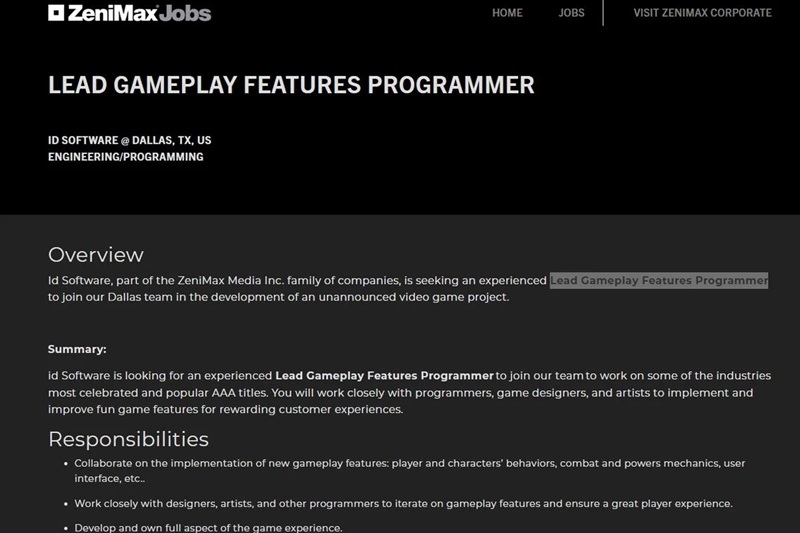The width and height of the screenshot is (800, 533).
Task: Click the Responsibilities section heading
Action: click(x=128, y=439)
